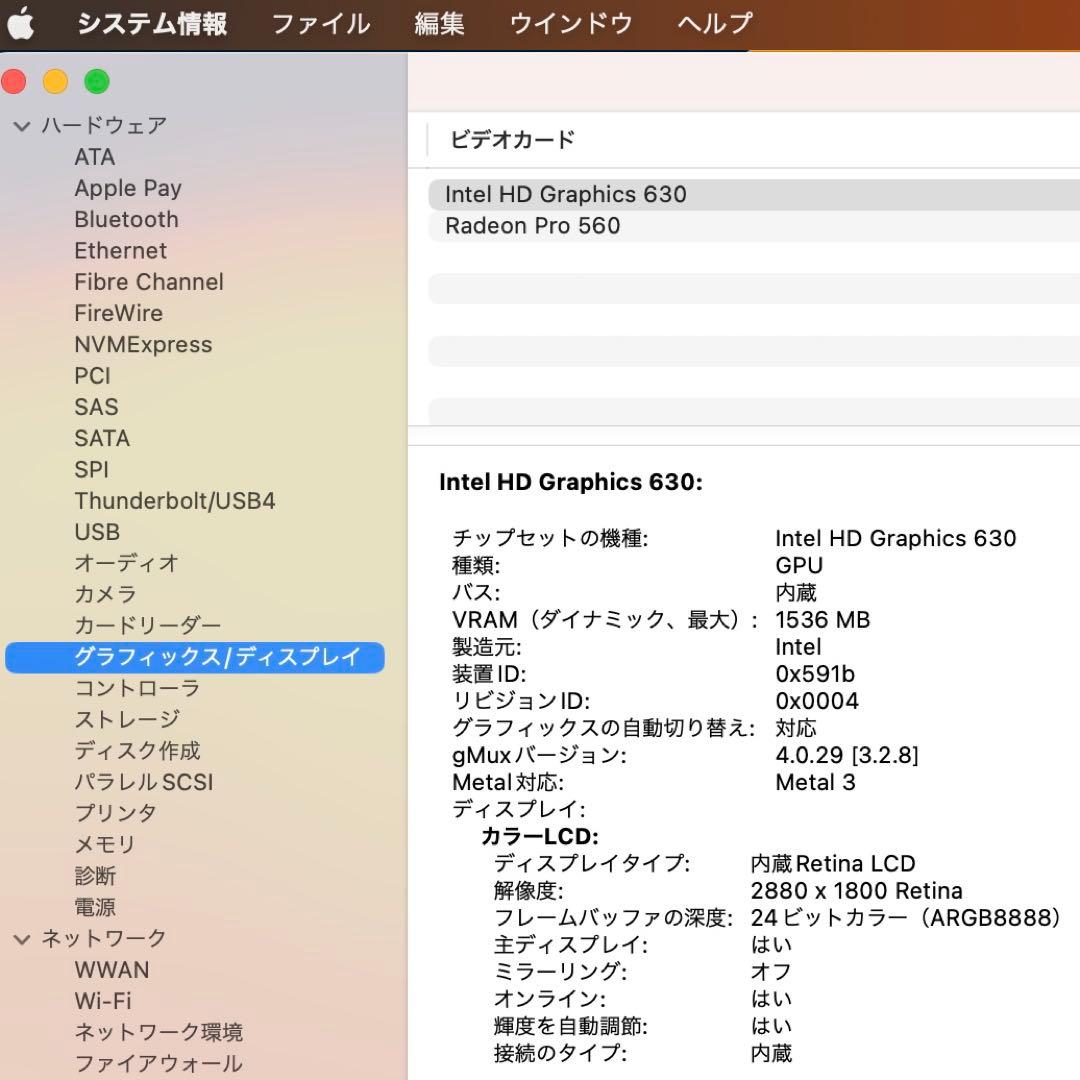Open the 編集 menu
This screenshot has width=1080, height=1080.
pyautogui.click(x=438, y=23)
